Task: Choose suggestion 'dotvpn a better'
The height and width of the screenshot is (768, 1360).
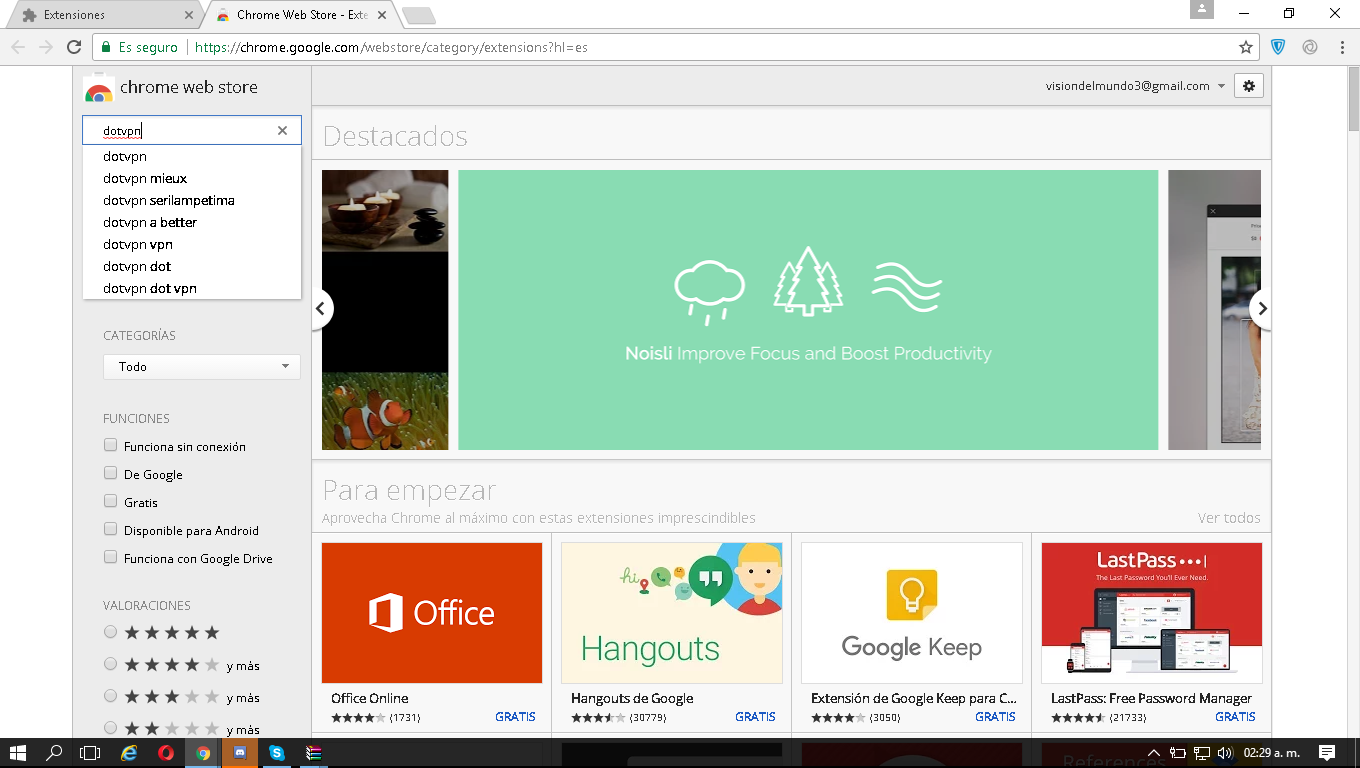Action: (x=192, y=222)
